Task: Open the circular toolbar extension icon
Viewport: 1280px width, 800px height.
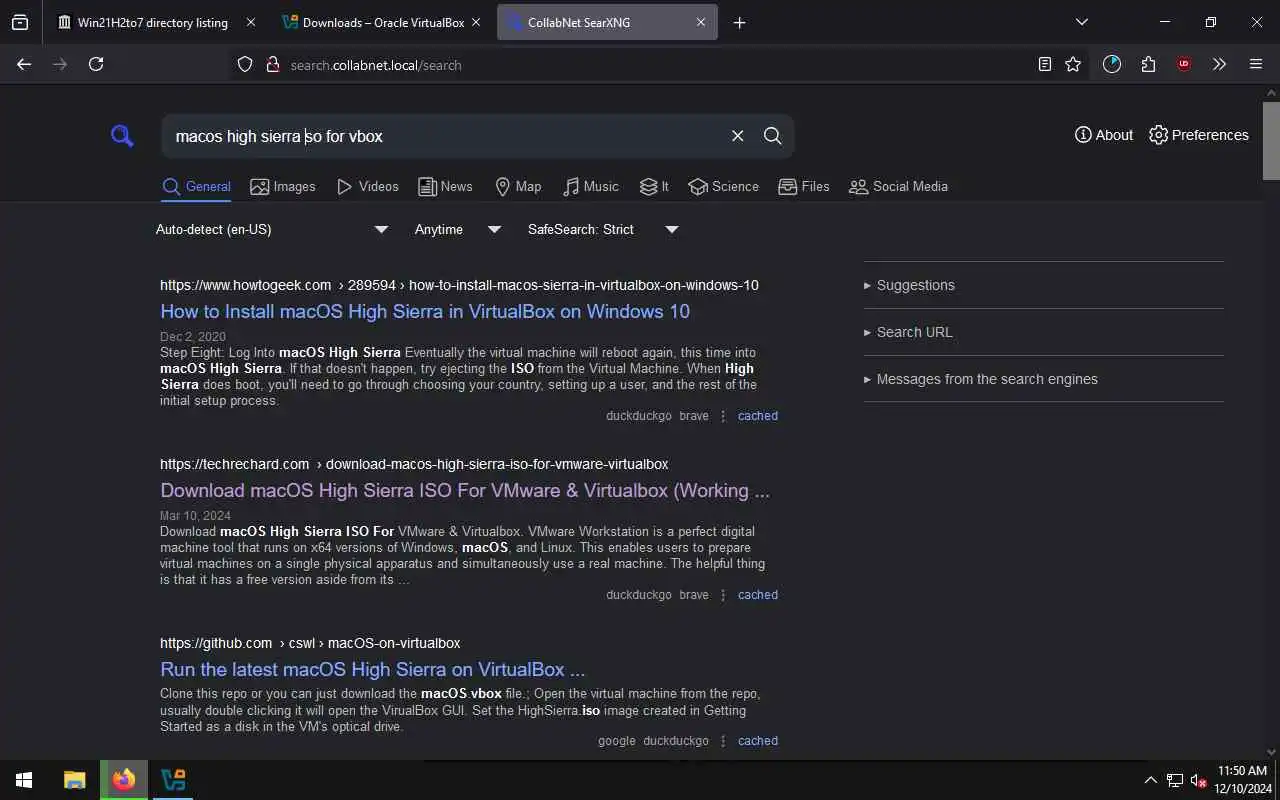Action: [x=1112, y=64]
